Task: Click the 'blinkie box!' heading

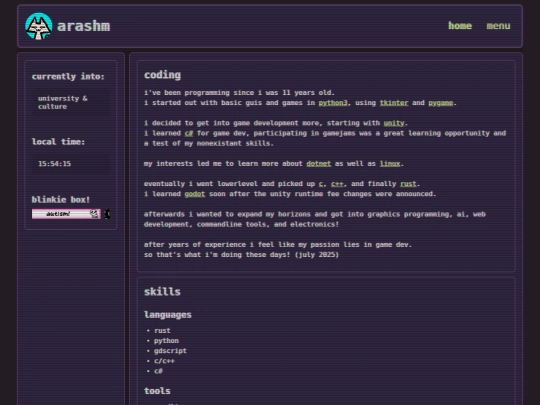Action: 61,200
